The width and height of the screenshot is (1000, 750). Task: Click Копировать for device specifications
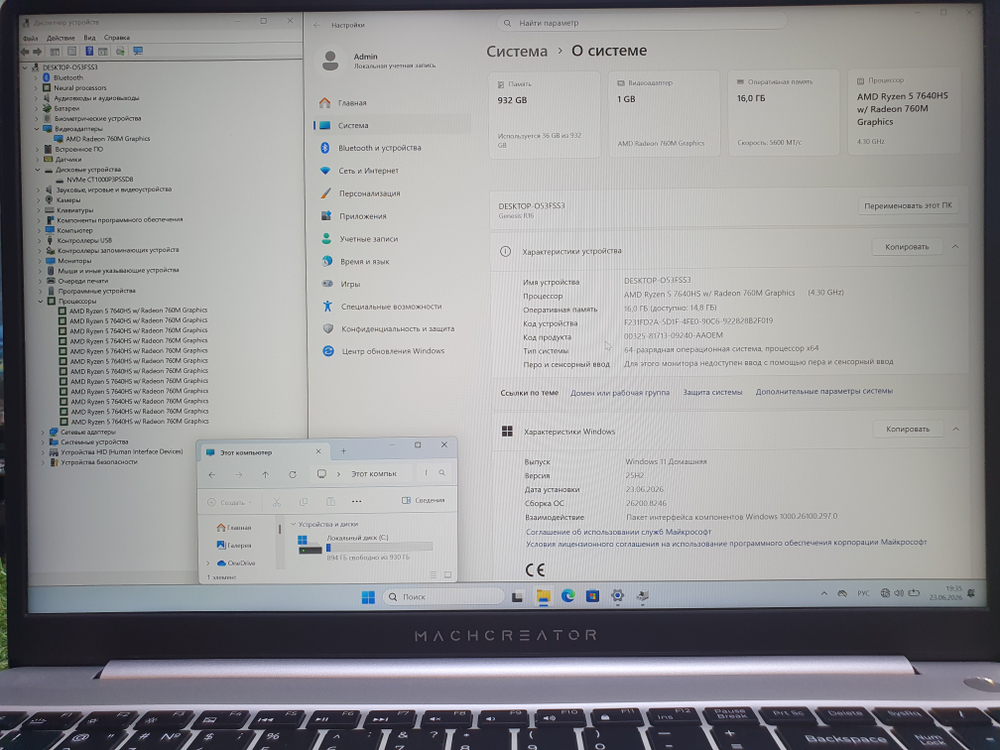point(907,247)
